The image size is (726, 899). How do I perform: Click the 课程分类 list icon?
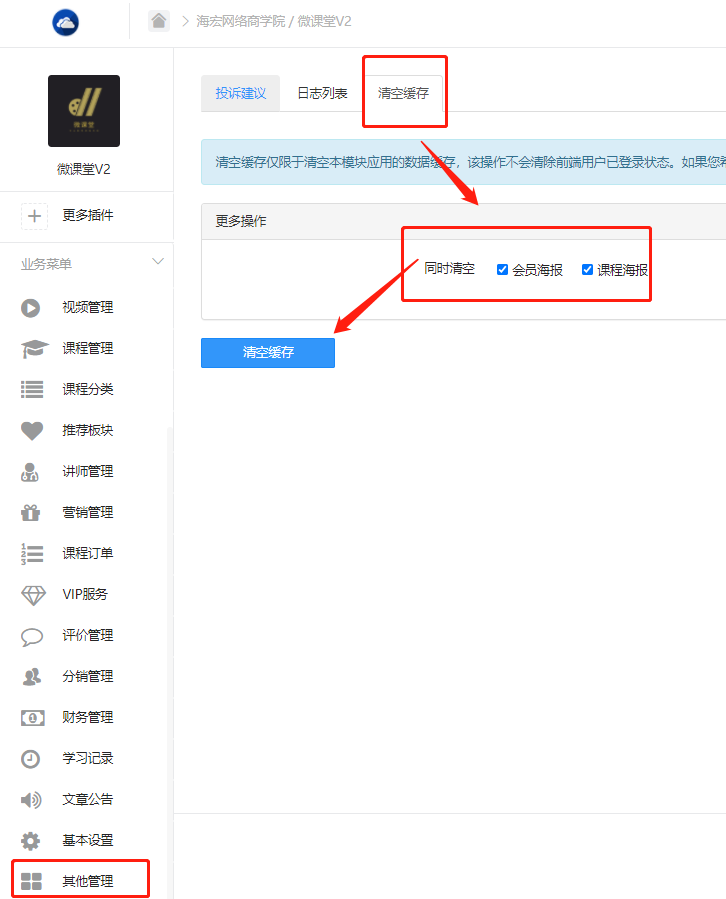(32, 389)
